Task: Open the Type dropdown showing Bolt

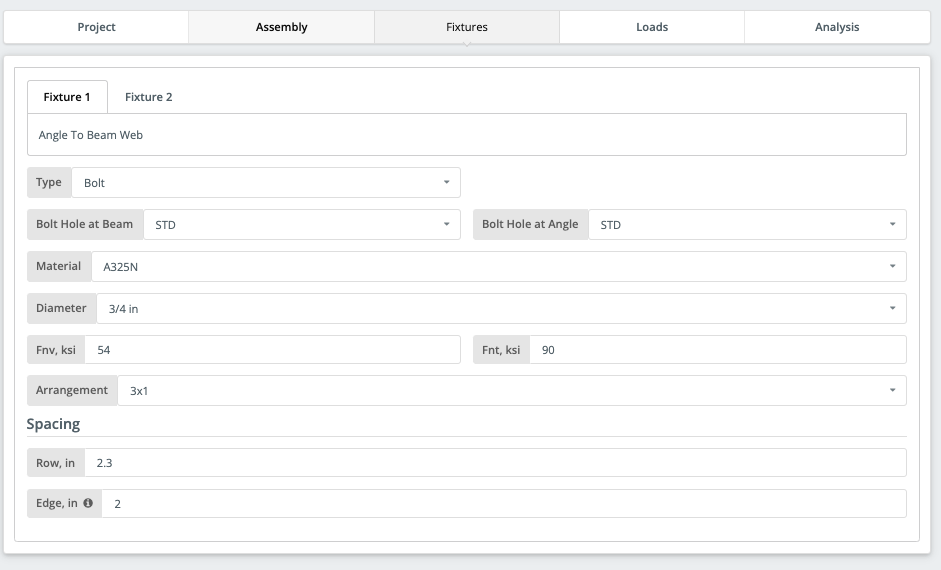Action: tap(266, 182)
